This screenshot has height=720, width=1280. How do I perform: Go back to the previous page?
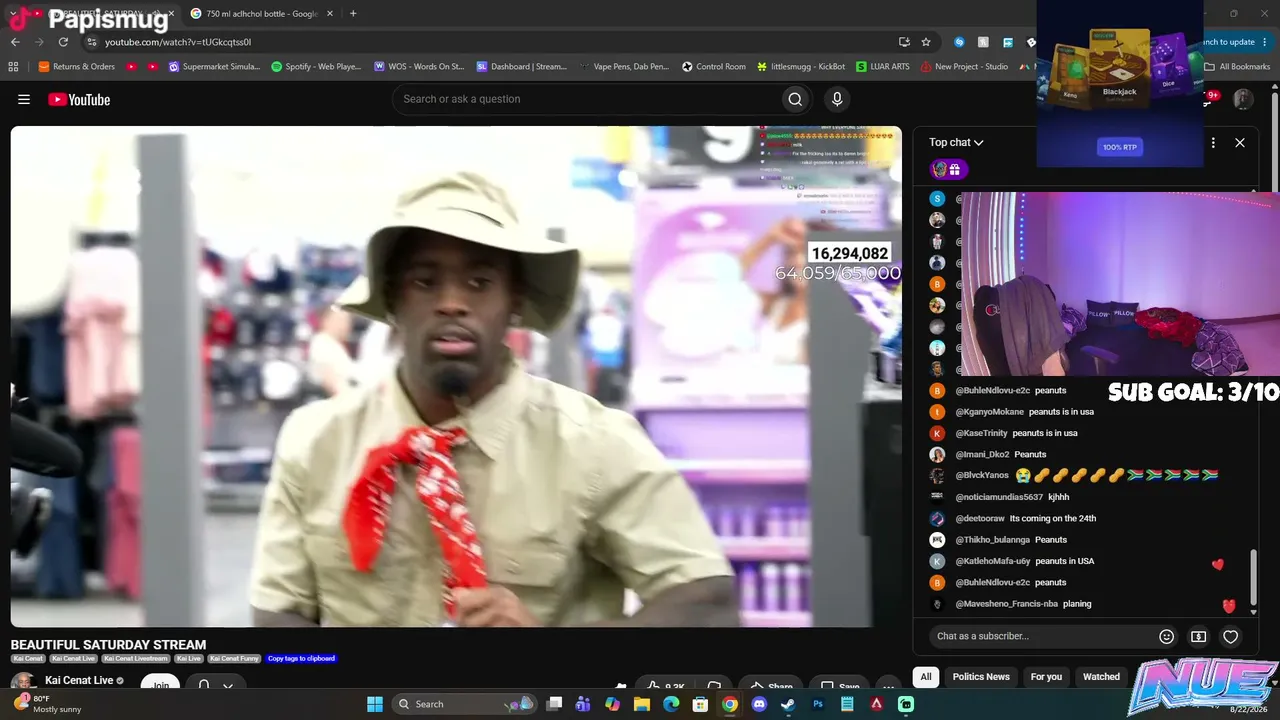pos(15,42)
